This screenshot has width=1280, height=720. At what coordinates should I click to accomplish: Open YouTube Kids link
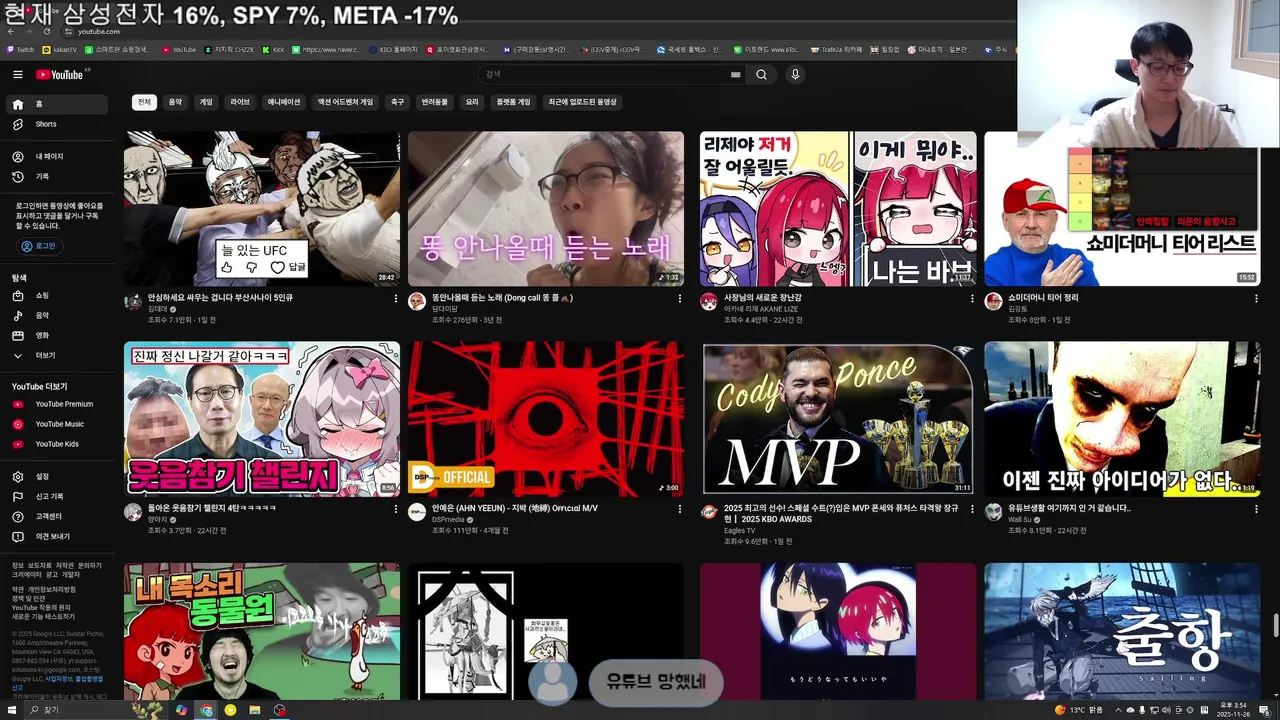[x=57, y=444]
